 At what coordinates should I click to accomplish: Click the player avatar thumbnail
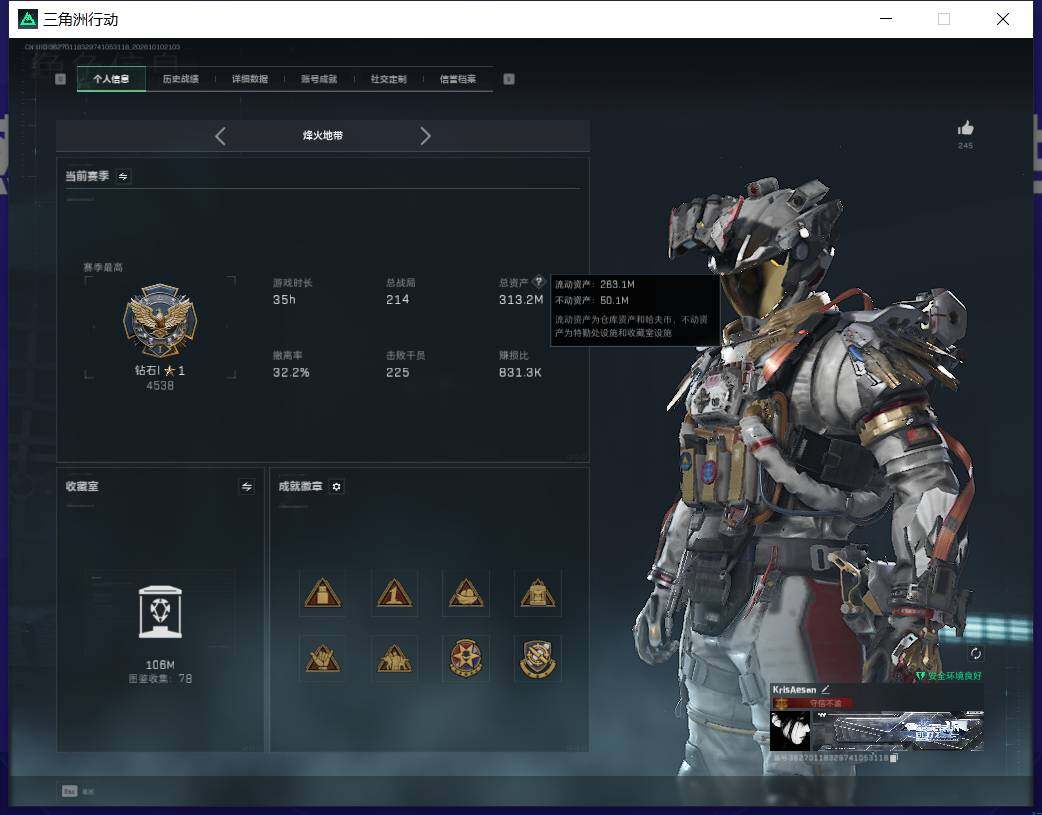click(x=790, y=731)
